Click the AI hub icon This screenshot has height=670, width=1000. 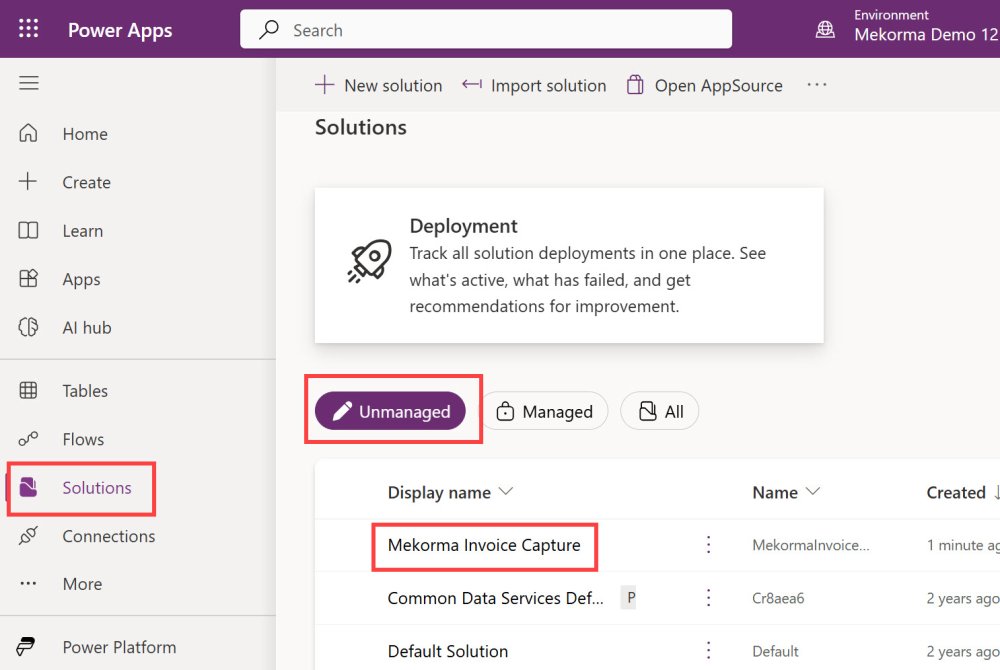tap(29, 327)
